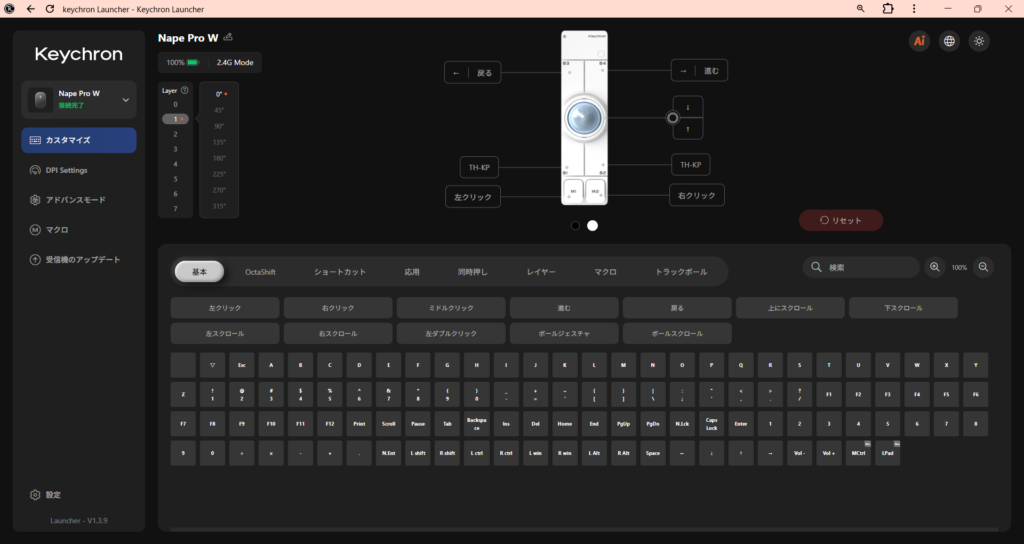The image size is (1024, 544).
Task: Switch to the 同時押し tab
Action: [472, 272]
